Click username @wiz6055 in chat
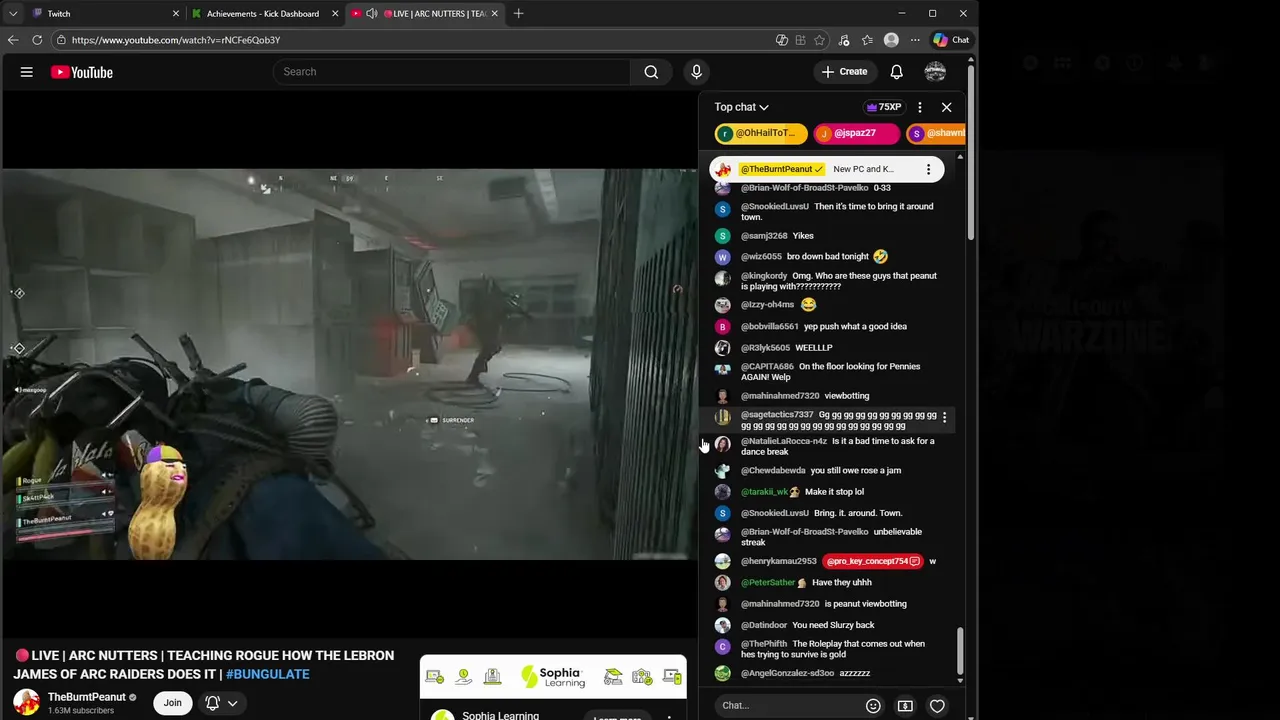 tap(761, 257)
